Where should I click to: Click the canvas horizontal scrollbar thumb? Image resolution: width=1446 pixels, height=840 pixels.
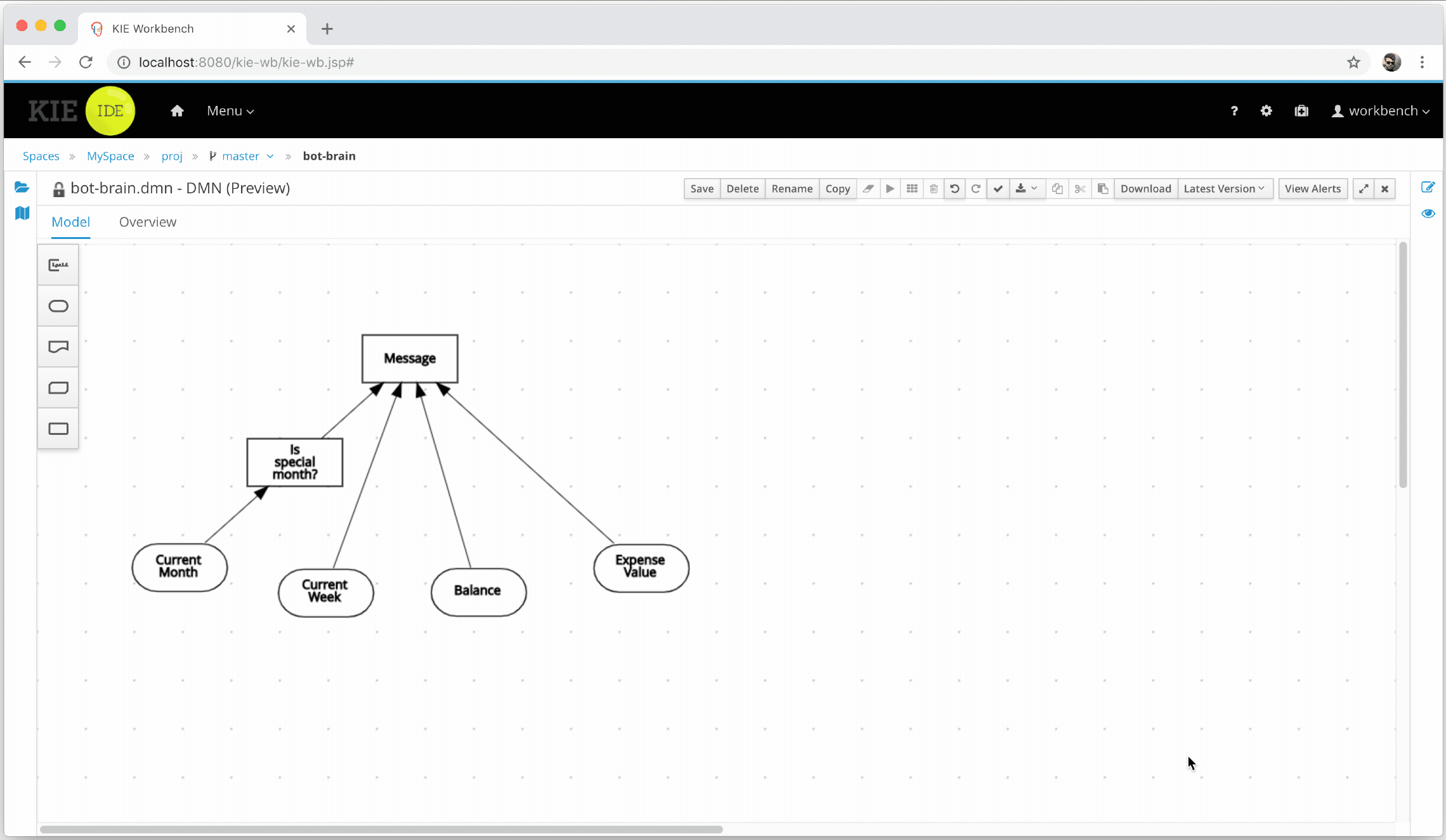(381, 829)
